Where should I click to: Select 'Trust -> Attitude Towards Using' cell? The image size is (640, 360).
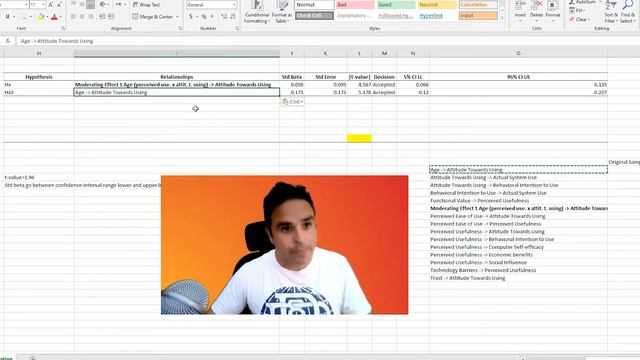518,278
